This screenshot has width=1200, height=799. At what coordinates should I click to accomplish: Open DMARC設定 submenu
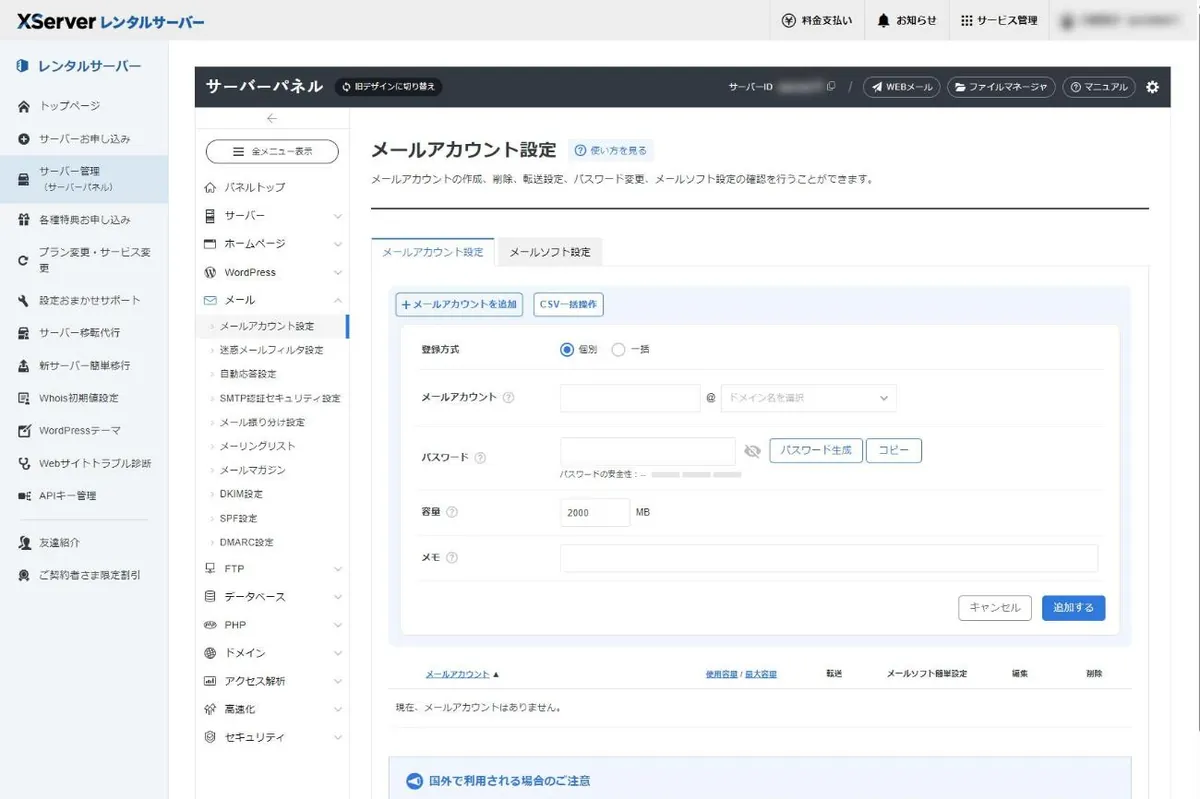[246, 542]
